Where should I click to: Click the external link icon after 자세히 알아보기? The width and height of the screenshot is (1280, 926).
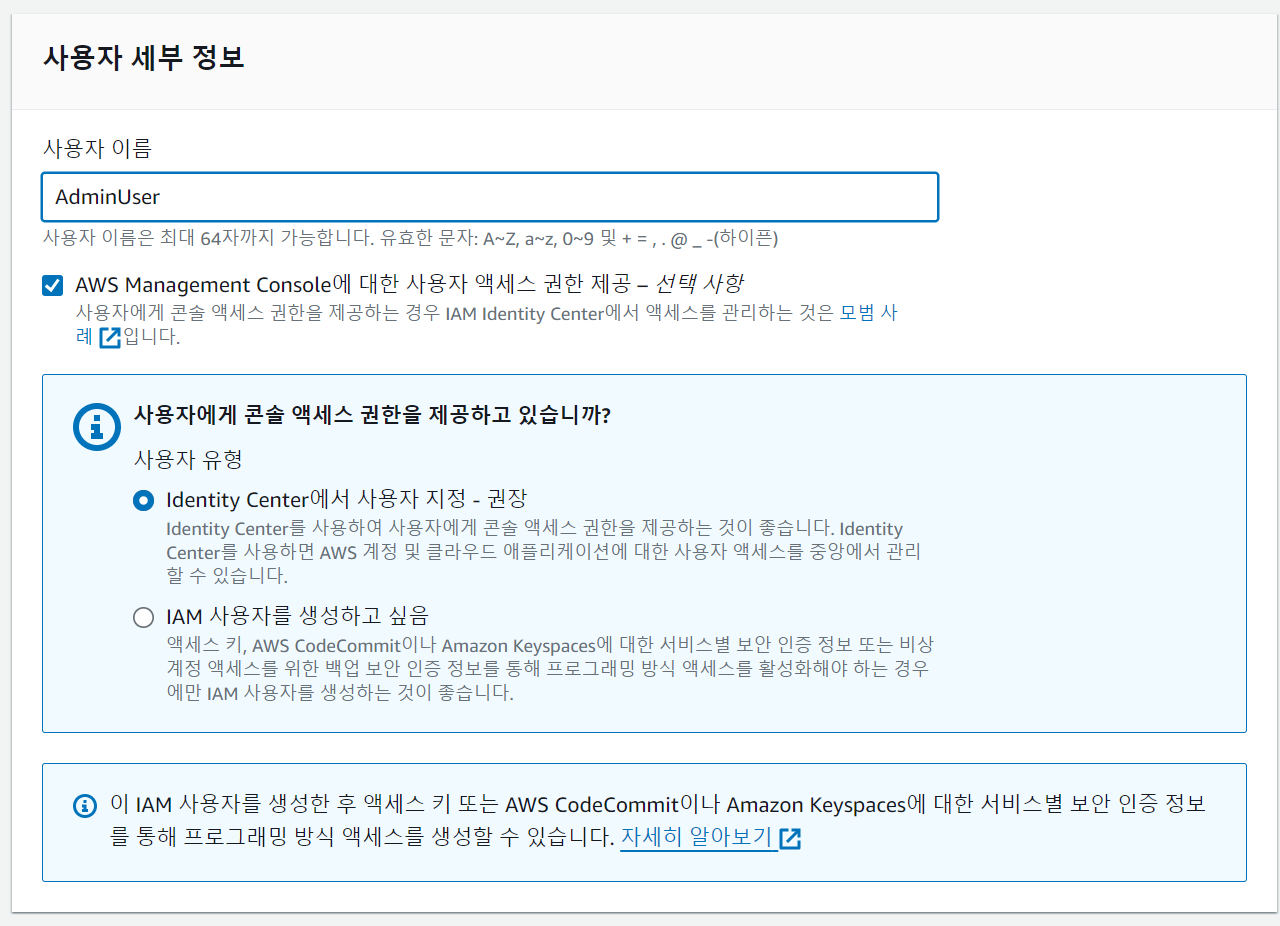point(790,838)
